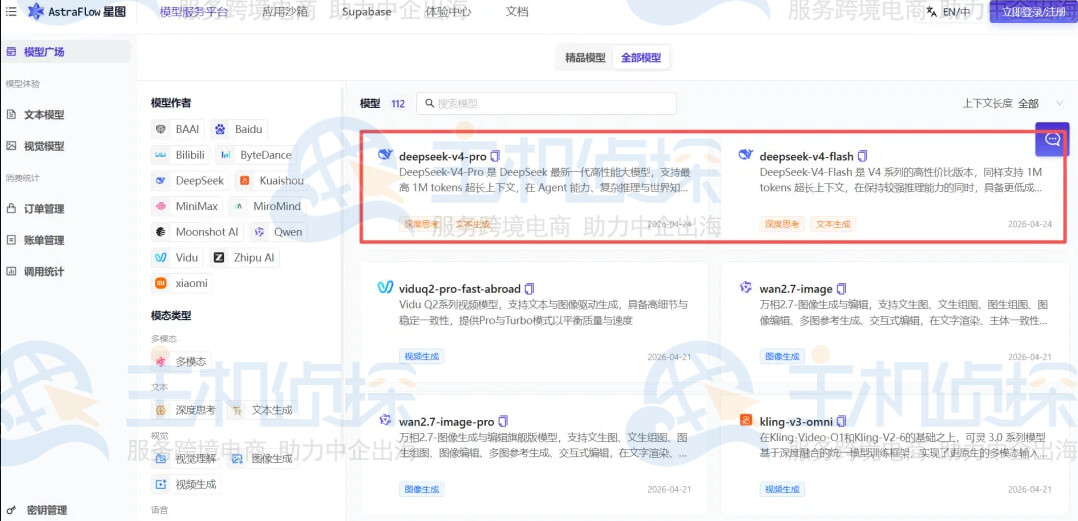The width and height of the screenshot is (1078, 521).
Task: Click the 订单管理 sidebar icon
Action: click(x=11, y=208)
